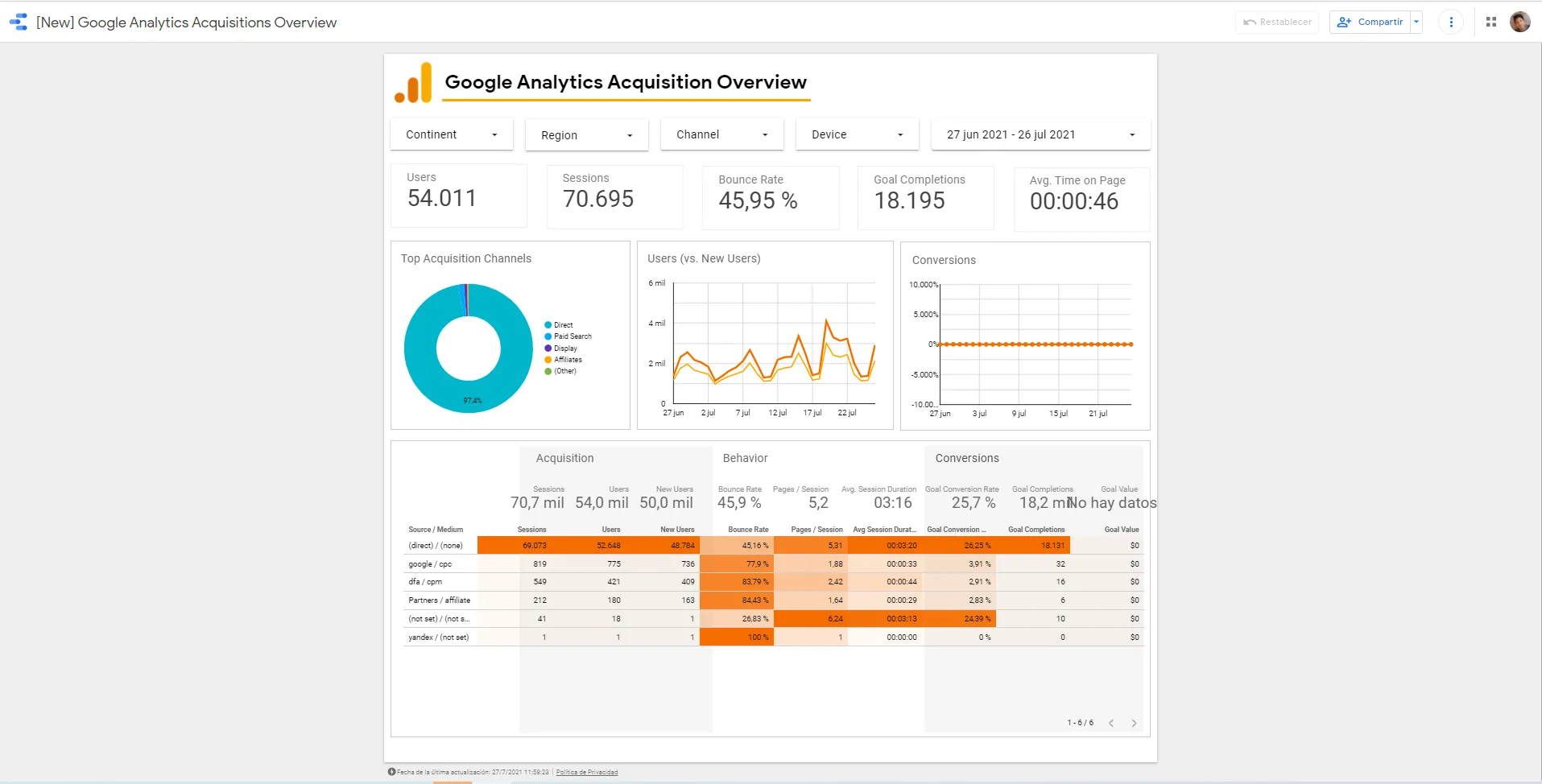This screenshot has height=784, width=1542.
Task: Select the Users scorecard 54.011
Action: (459, 196)
